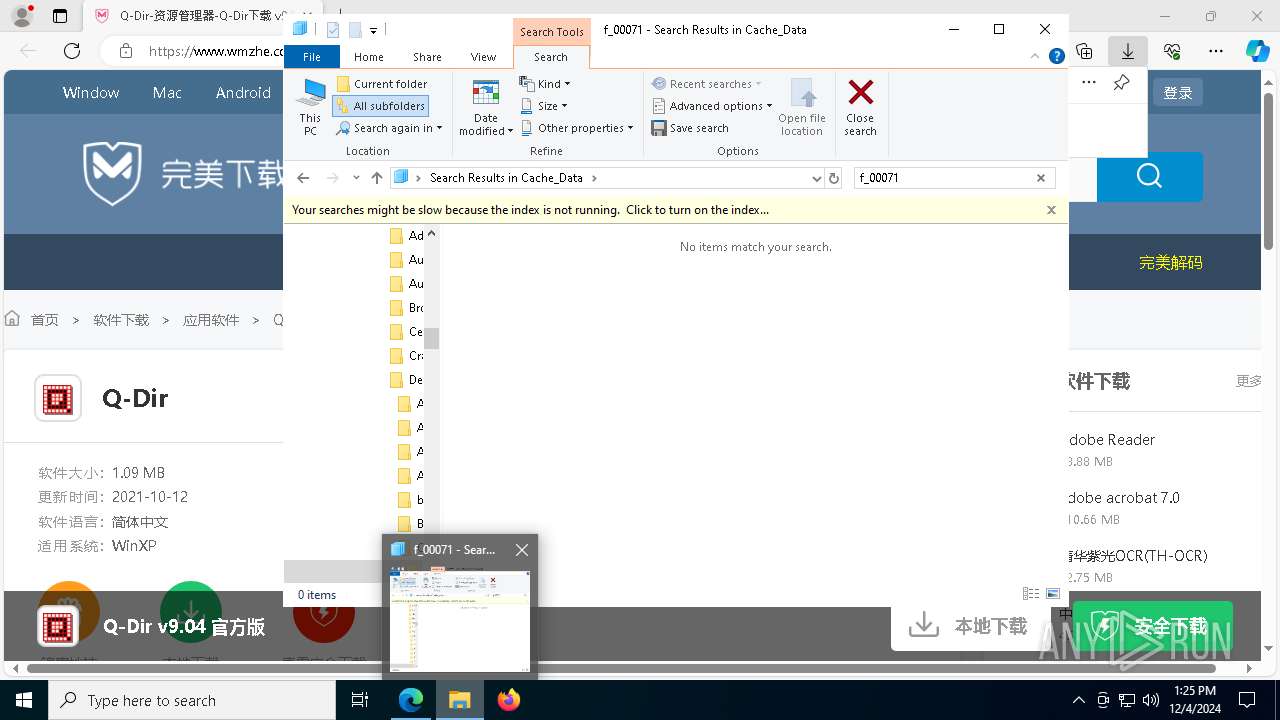This screenshot has width=1280, height=720.
Task: Click navigation pane scroll up arrow
Action: click(432, 234)
